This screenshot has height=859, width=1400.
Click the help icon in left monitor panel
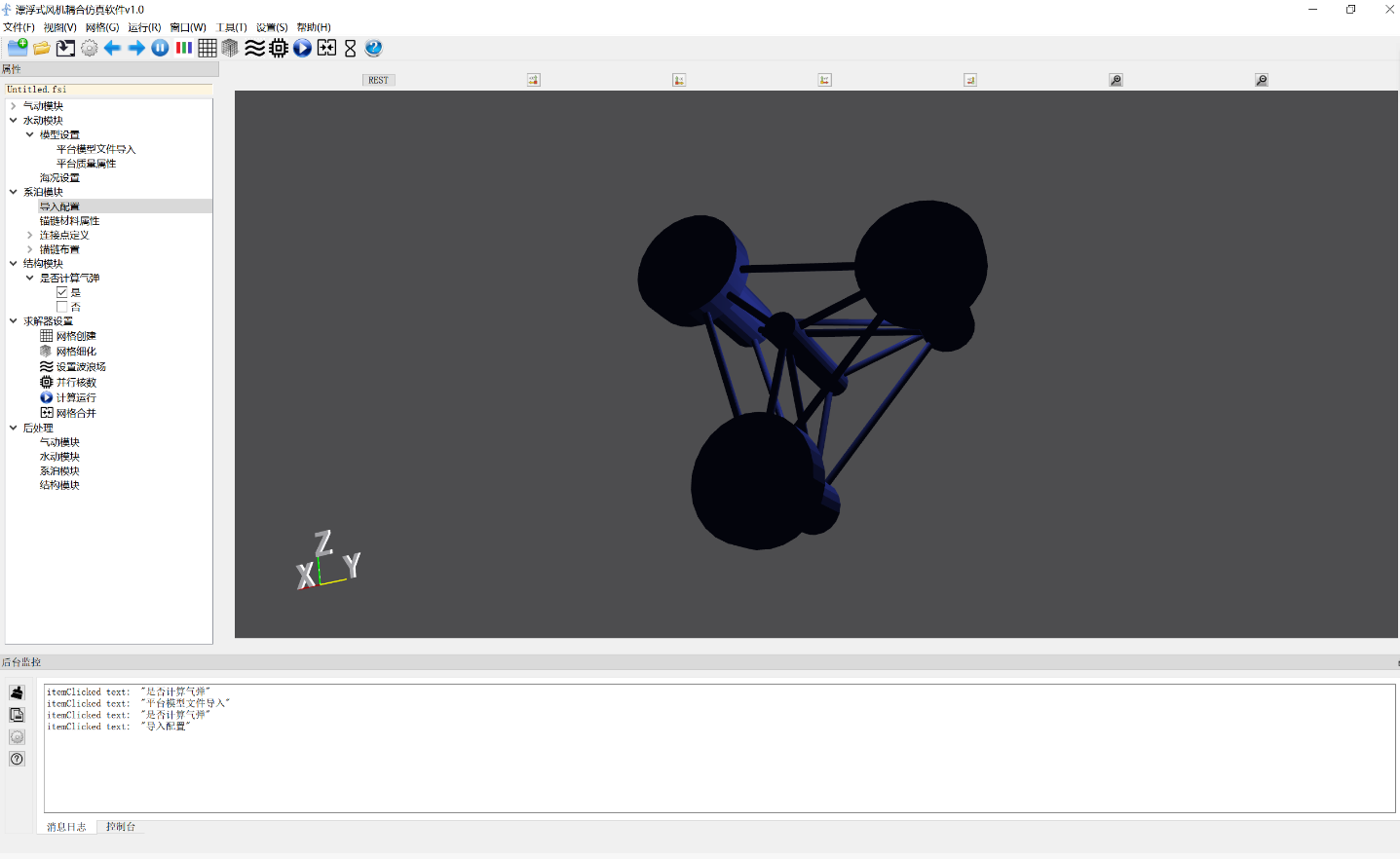click(x=17, y=759)
